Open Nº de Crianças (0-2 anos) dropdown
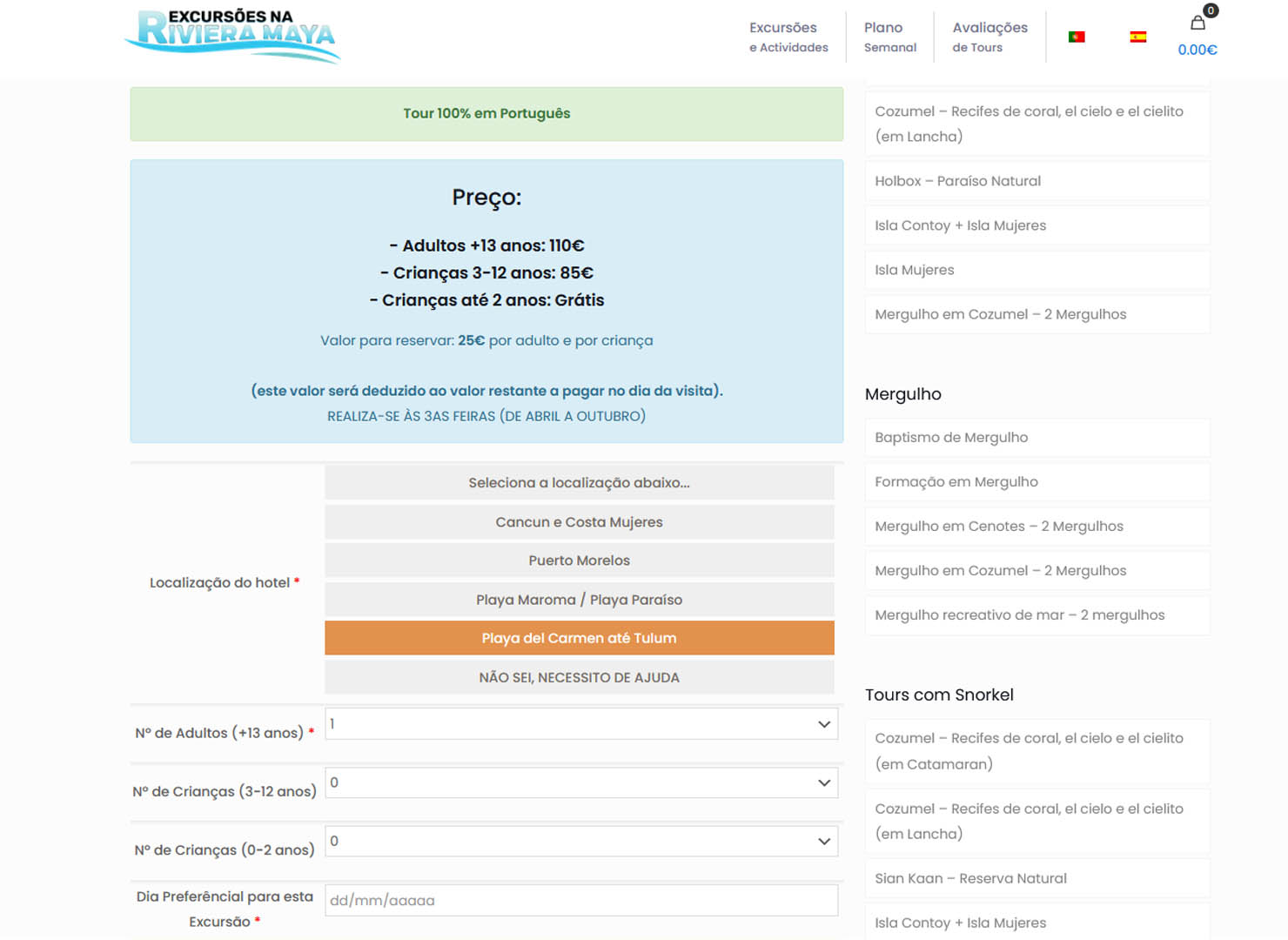This screenshot has height=940, width=1288. click(580, 841)
